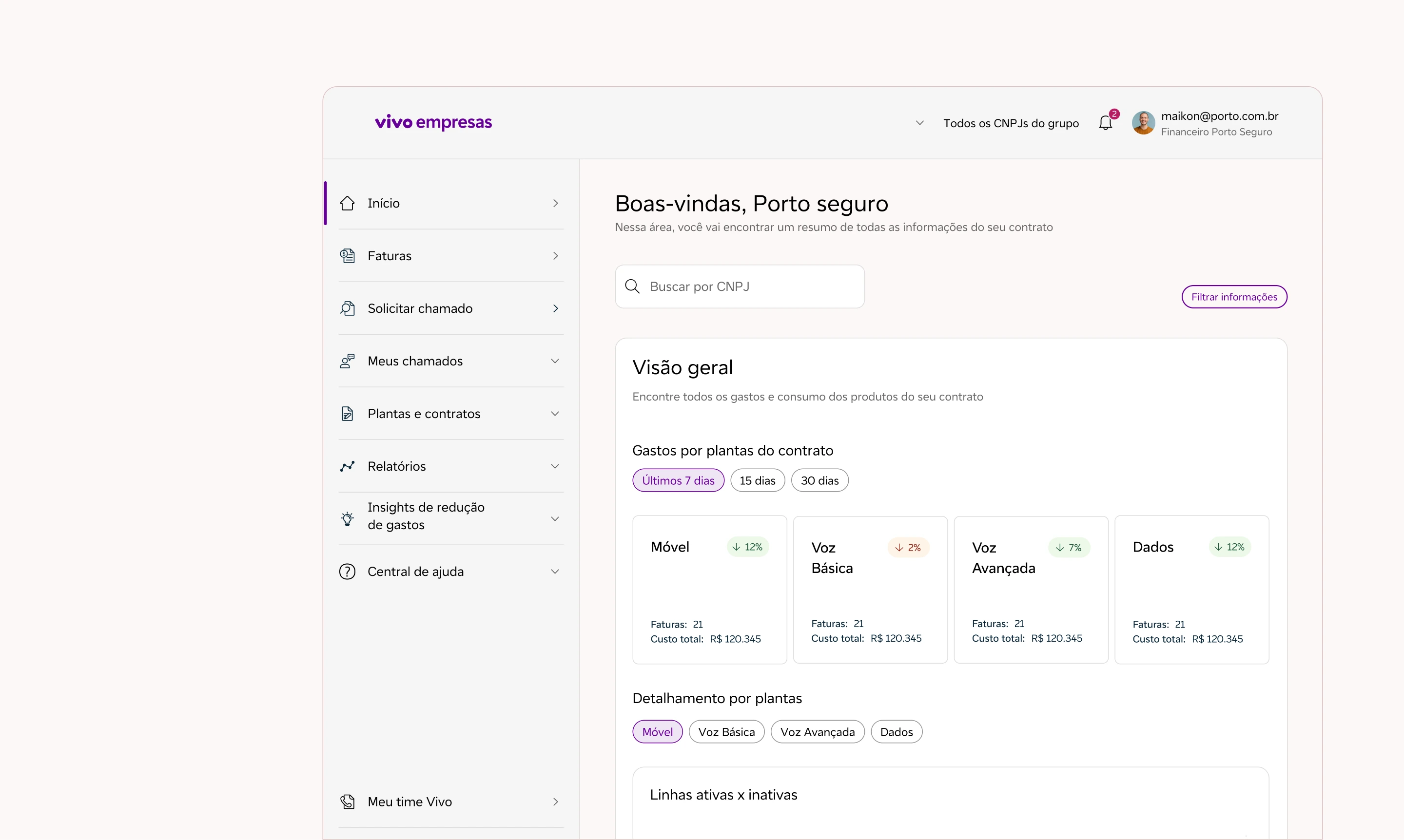
Task: Click the Filtrar informações button
Action: click(x=1234, y=297)
